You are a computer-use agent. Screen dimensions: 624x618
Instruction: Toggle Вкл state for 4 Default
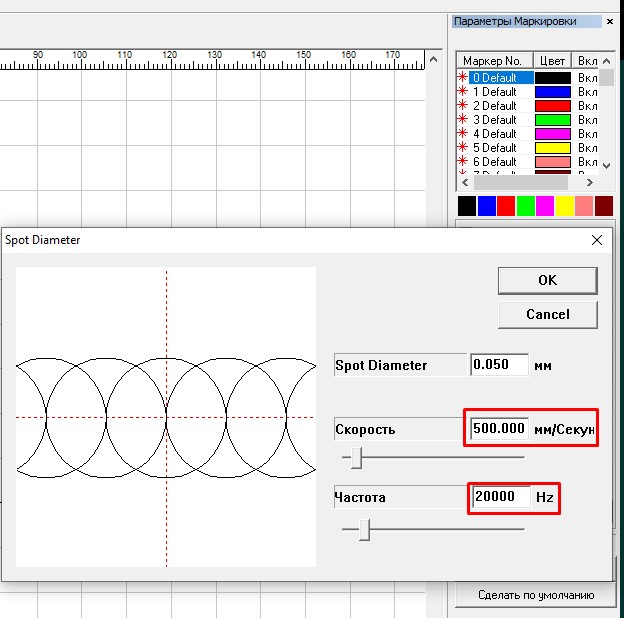(x=587, y=133)
